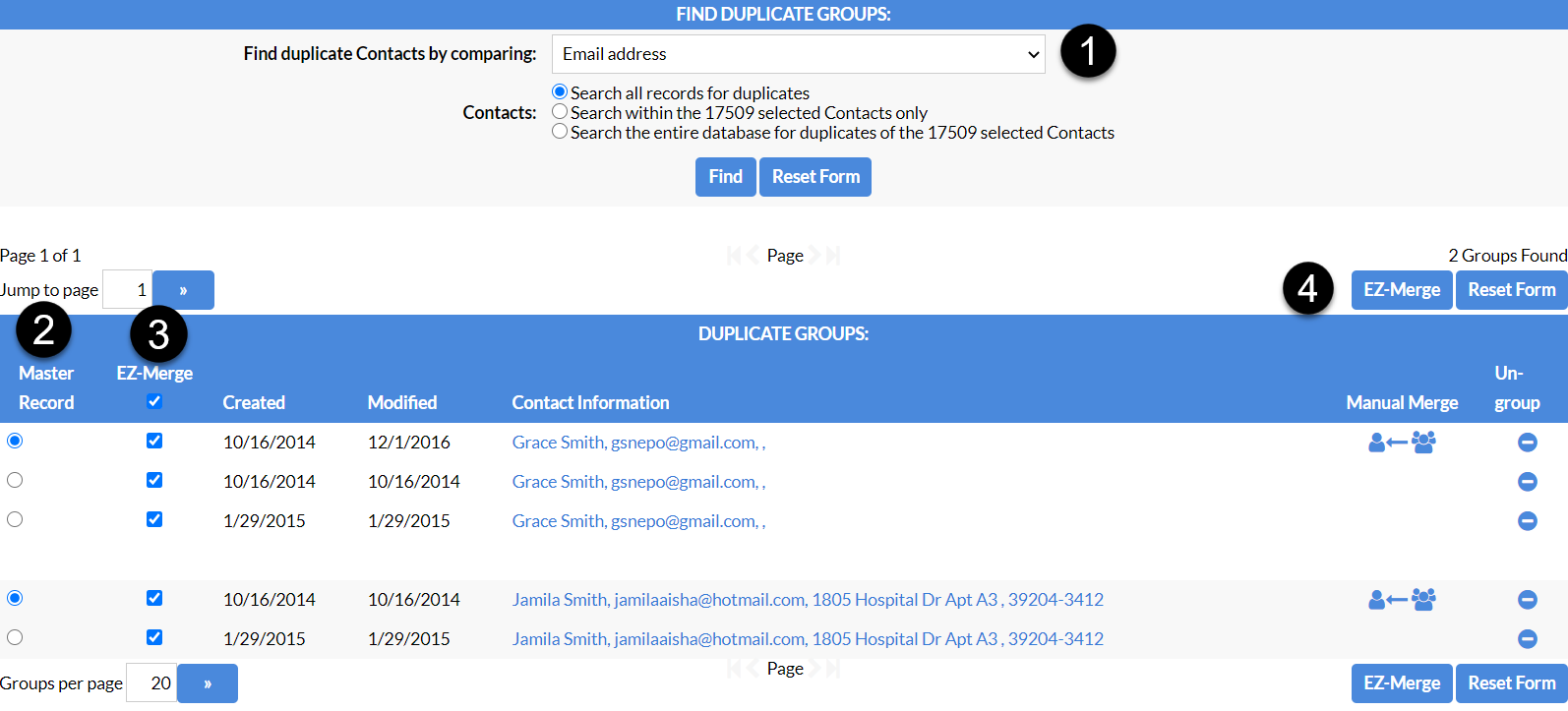The image size is (1568, 711).
Task: Ungroup the Grace Smith record created 10/16/2014 modified 12/1/2016
Action: tap(1527, 443)
